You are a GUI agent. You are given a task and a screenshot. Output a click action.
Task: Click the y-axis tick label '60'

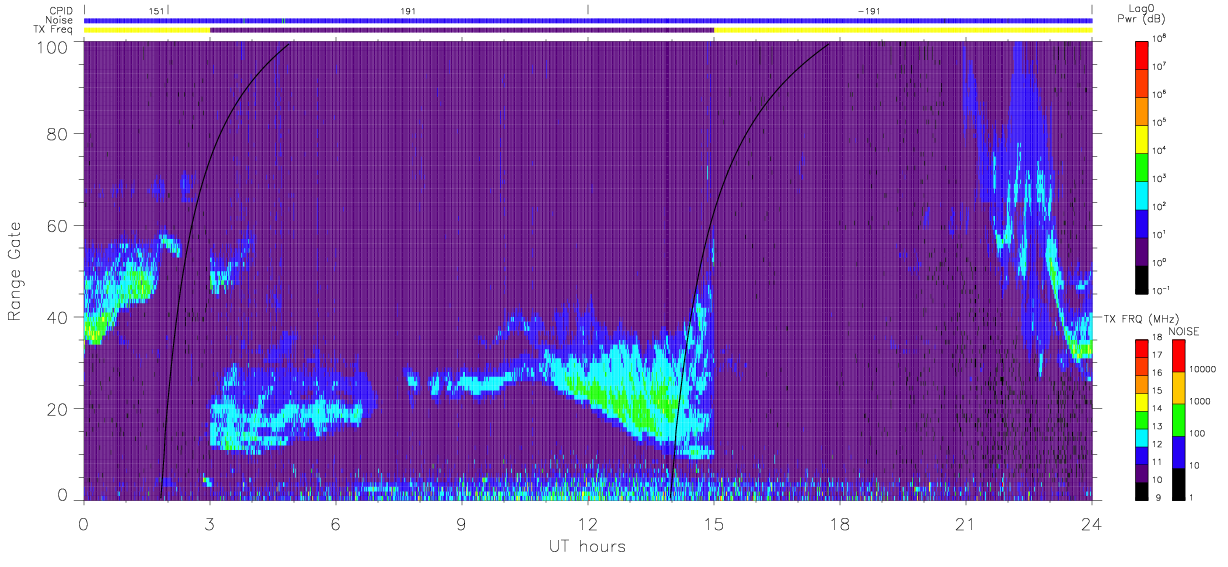click(x=56, y=225)
